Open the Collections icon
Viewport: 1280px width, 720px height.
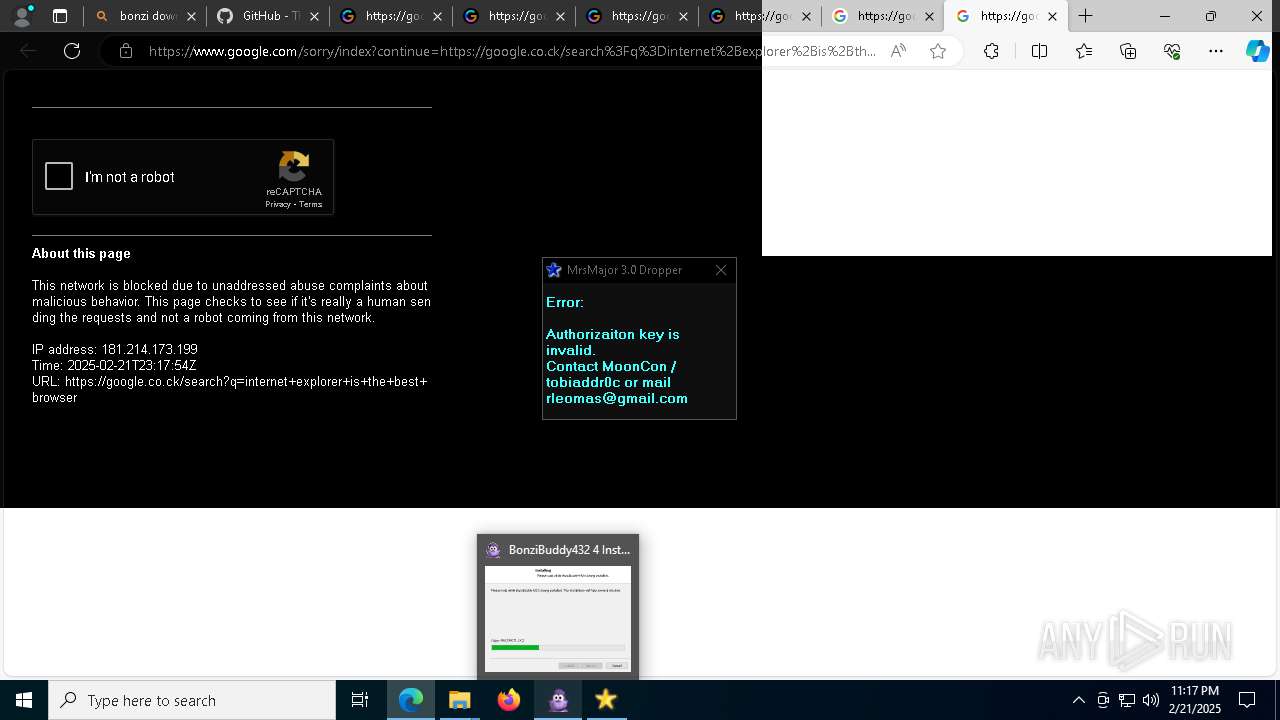click(1128, 51)
